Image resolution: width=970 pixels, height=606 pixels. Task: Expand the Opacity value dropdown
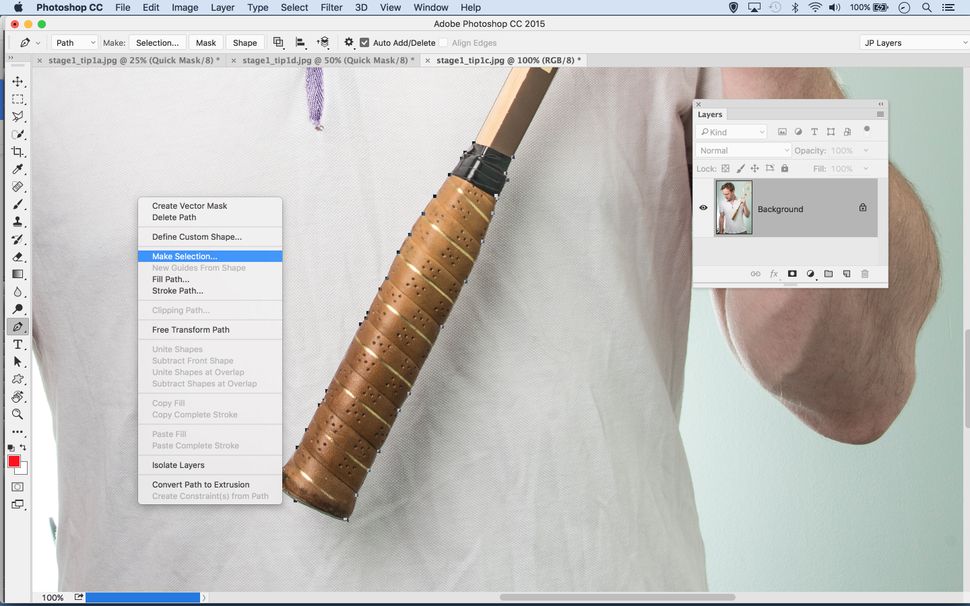pos(866,150)
